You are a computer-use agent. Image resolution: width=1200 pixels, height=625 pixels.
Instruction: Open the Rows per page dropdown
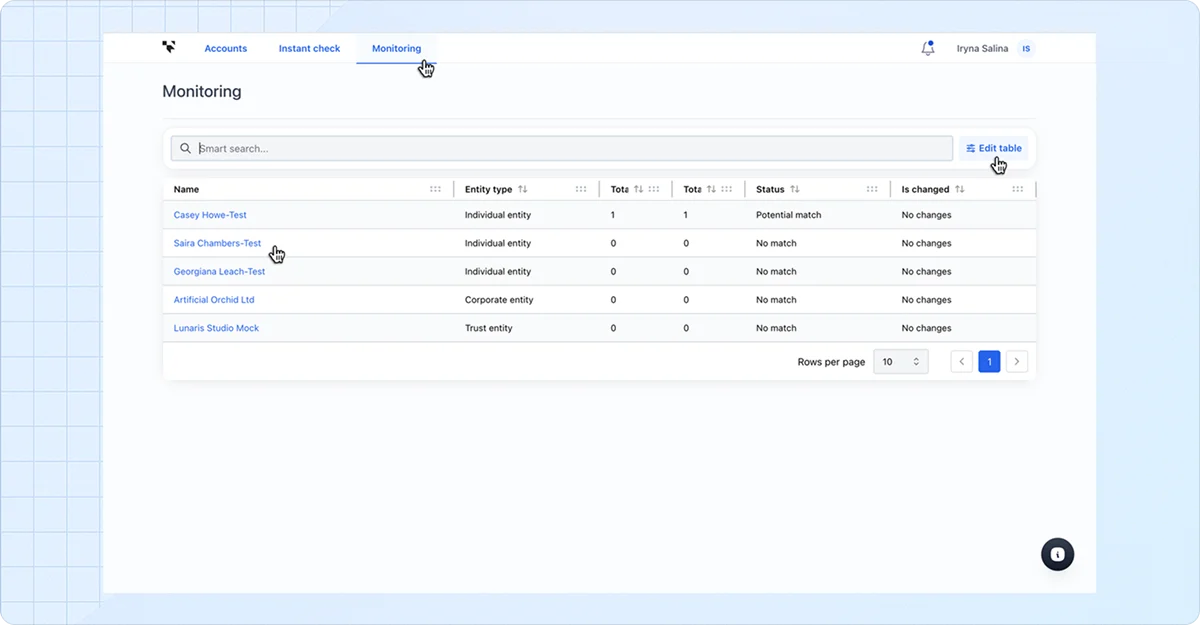901,362
